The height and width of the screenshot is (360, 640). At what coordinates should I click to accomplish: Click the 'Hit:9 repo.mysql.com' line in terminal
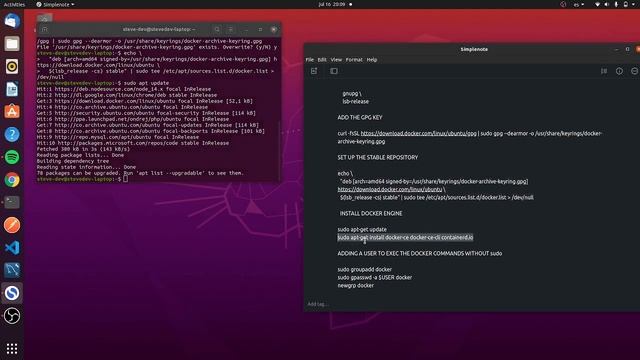click(118, 137)
